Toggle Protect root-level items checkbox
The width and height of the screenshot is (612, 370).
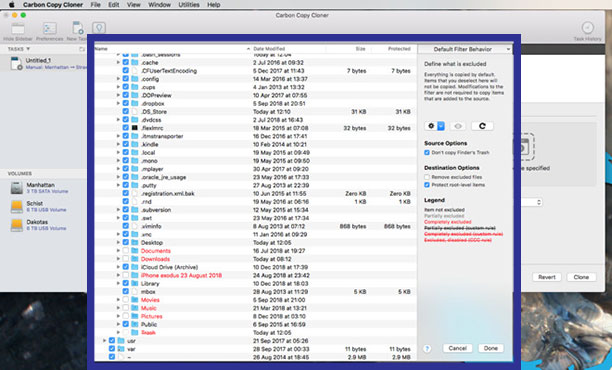(427, 185)
